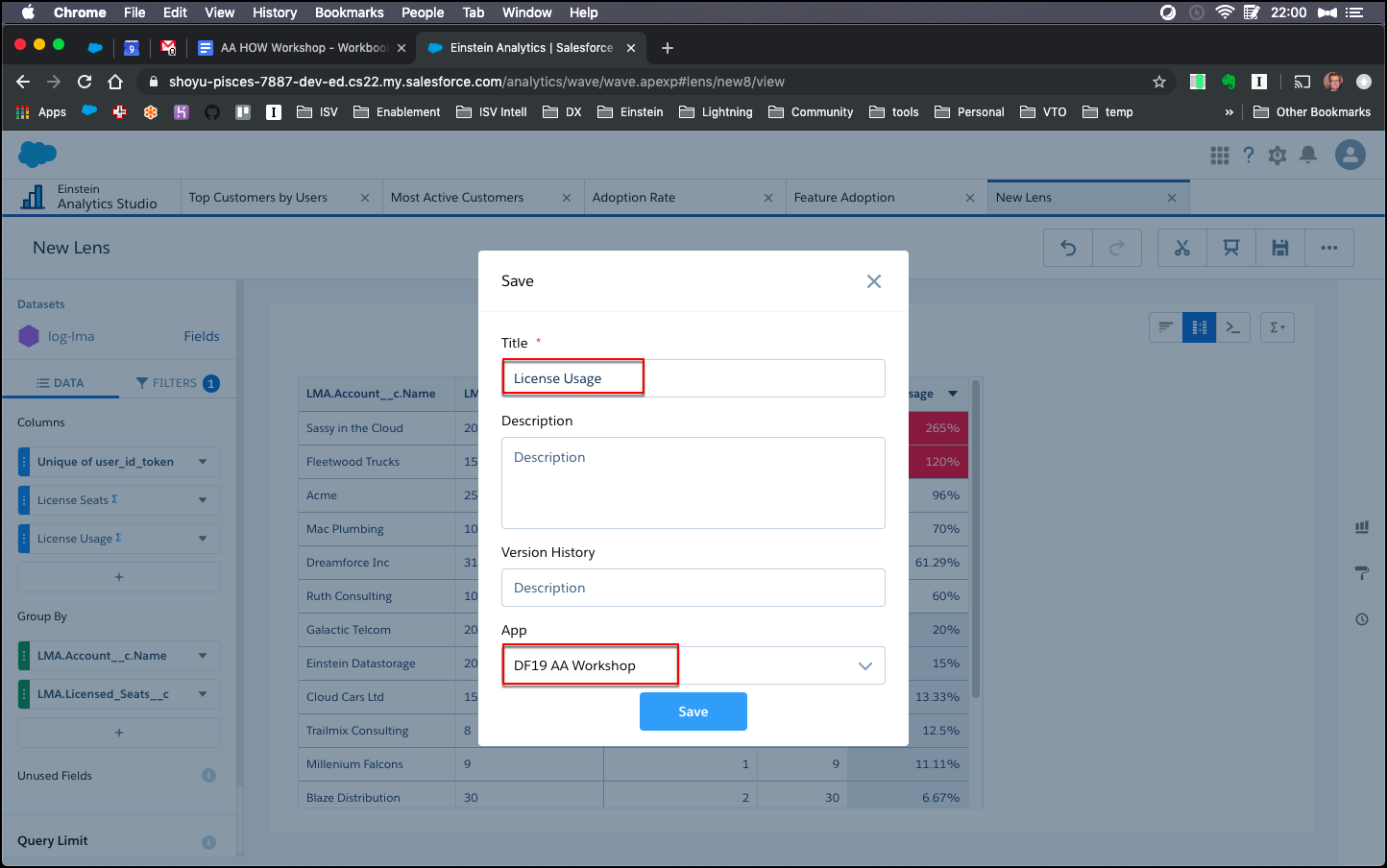Click the table vertical scrollbar

pos(976,539)
